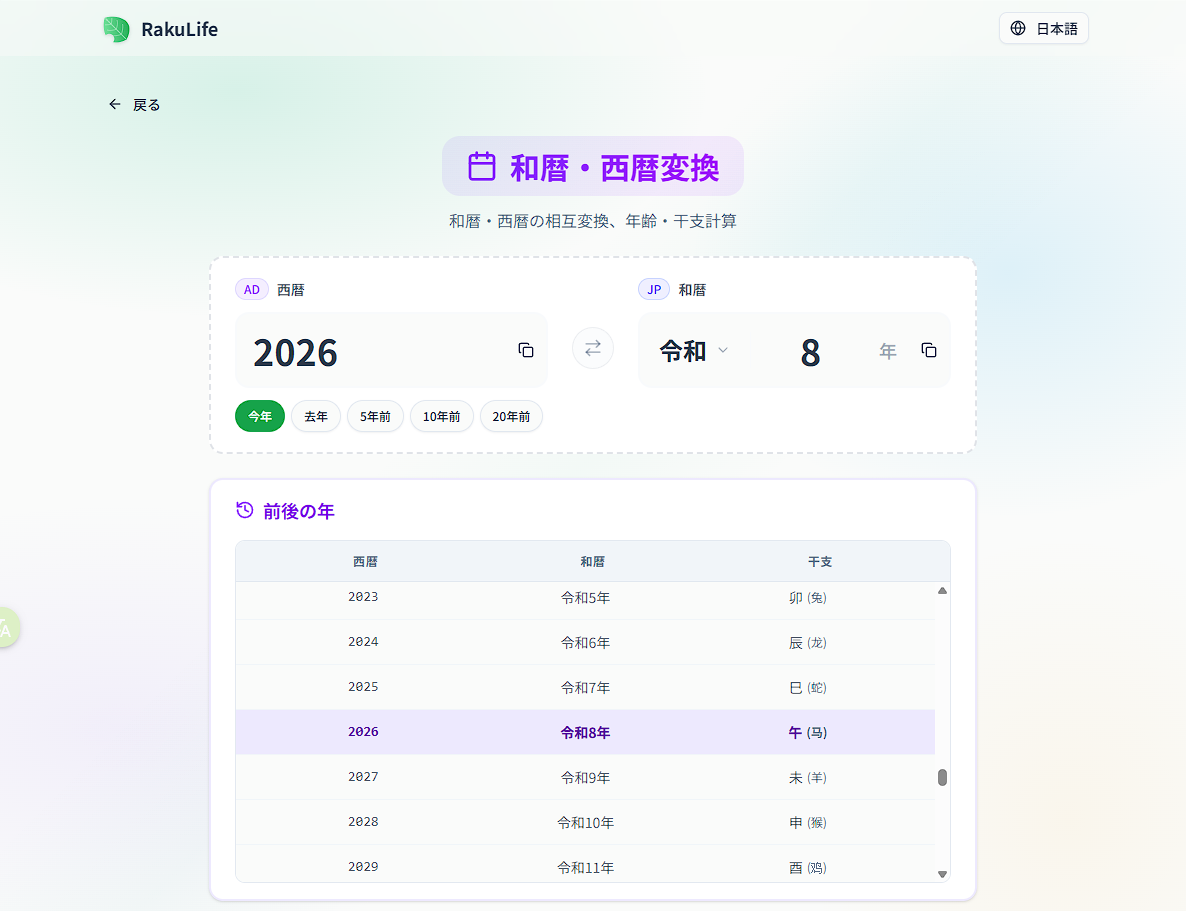Click the history clock icon
The height and width of the screenshot is (911, 1186).
(244, 511)
